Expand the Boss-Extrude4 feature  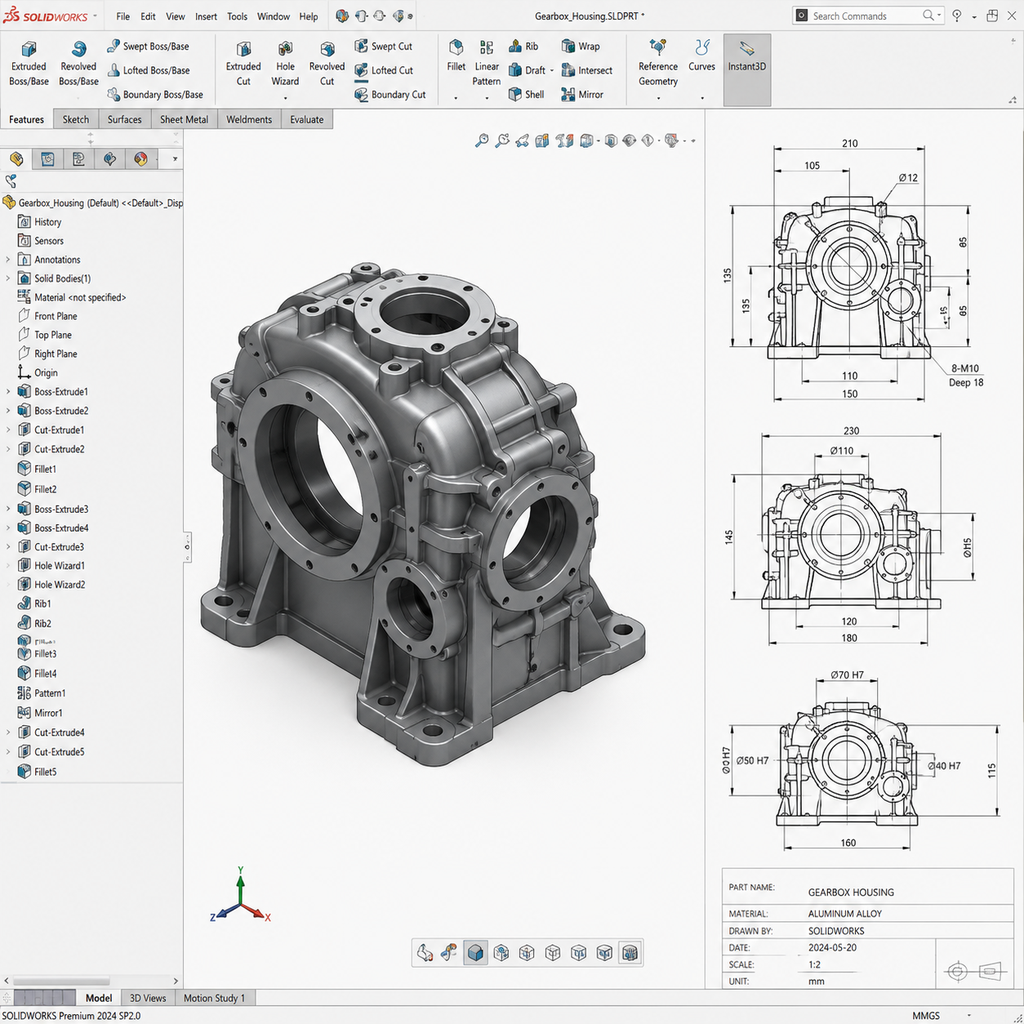click(x=7, y=528)
